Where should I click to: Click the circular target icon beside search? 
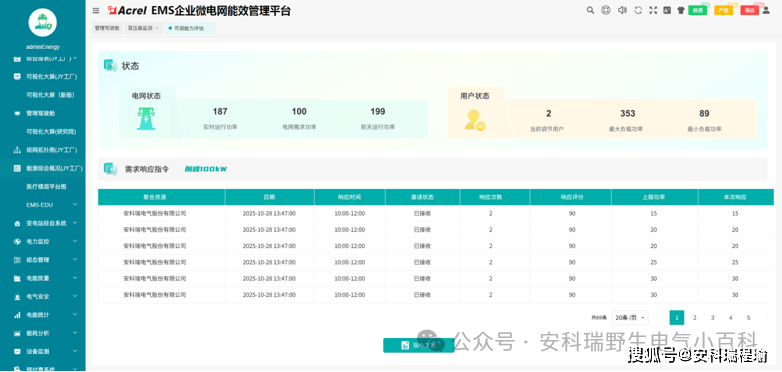click(606, 10)
